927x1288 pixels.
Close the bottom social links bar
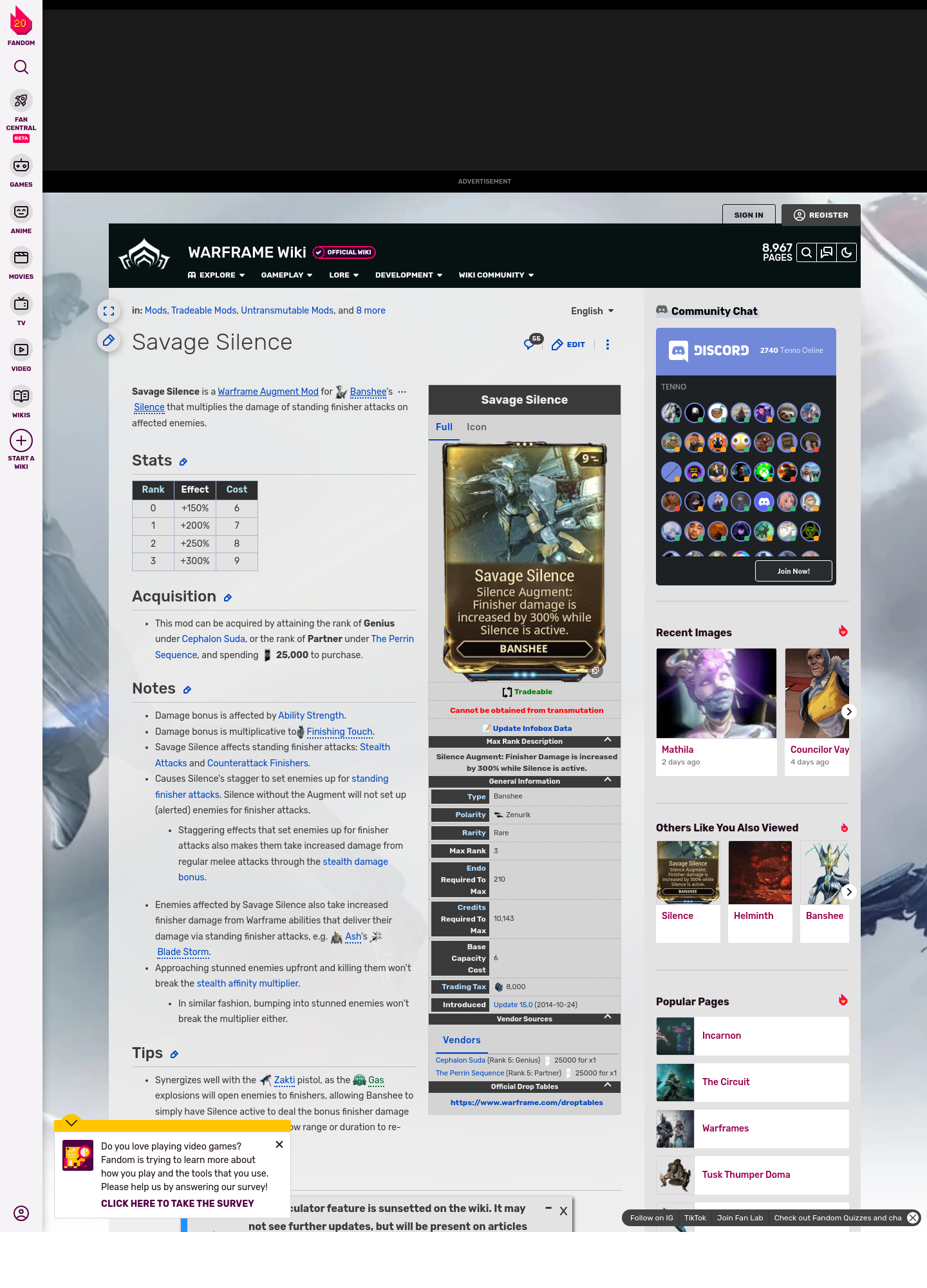point(913,1218)
